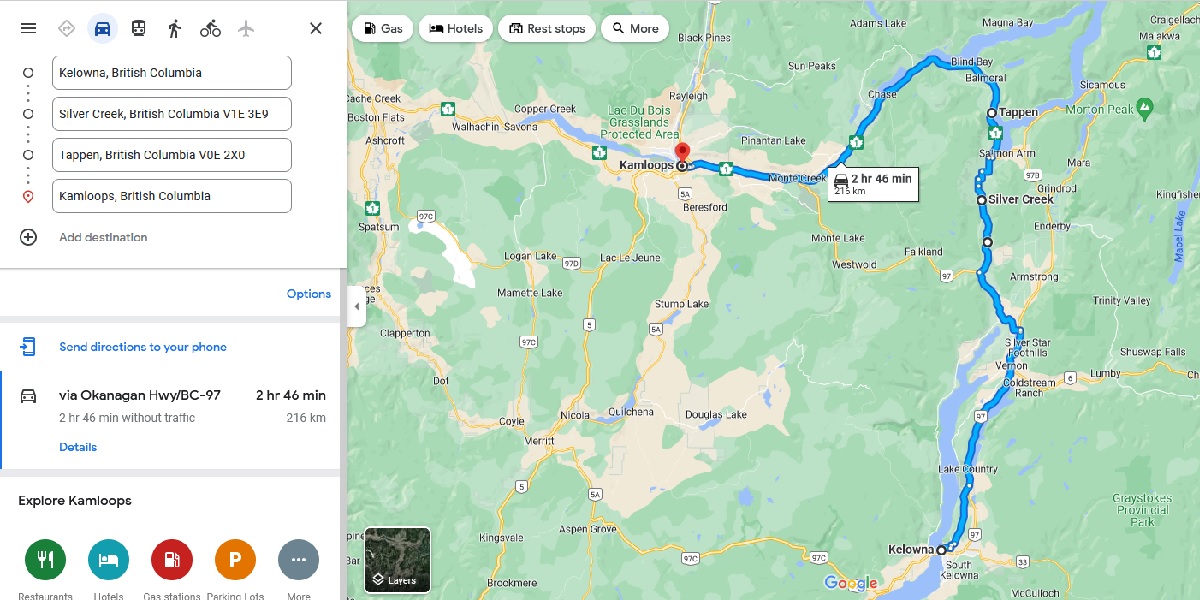1200x600 pixels.
Task: Open More explore categories
Action: click(x=298, y=560)
